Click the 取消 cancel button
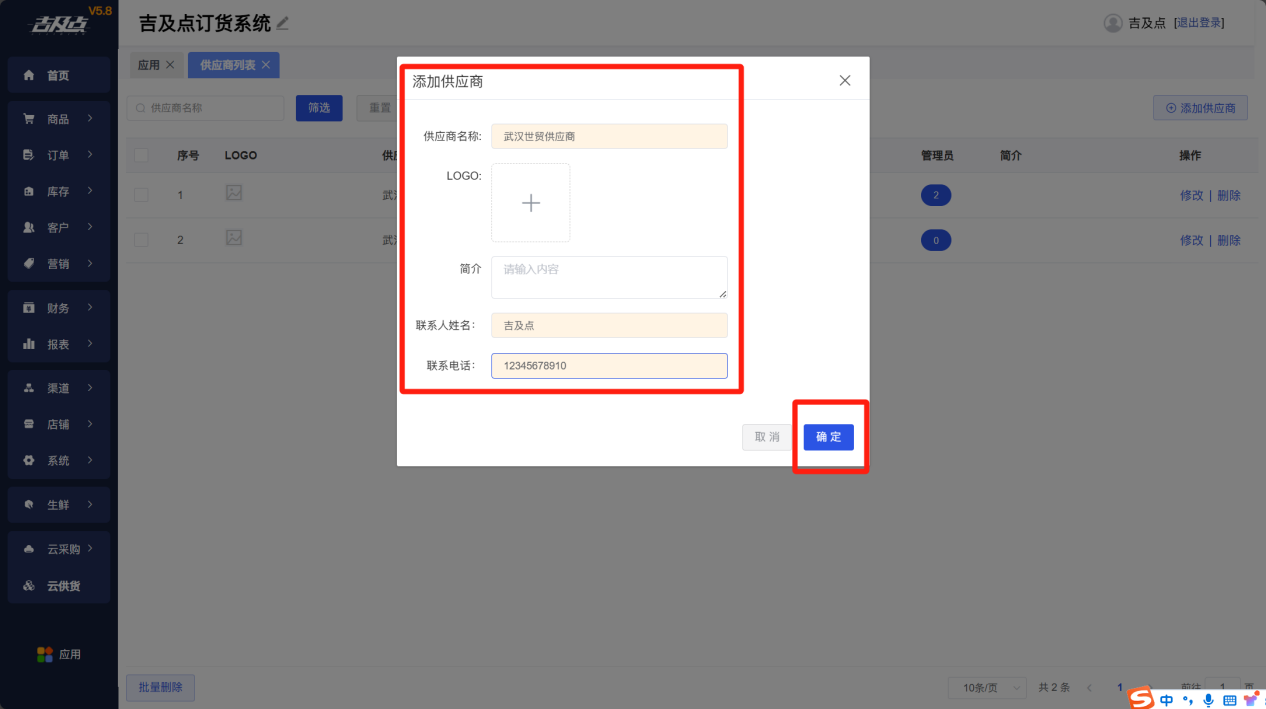This screenshot has width=1266, height=709. [767, 437]
